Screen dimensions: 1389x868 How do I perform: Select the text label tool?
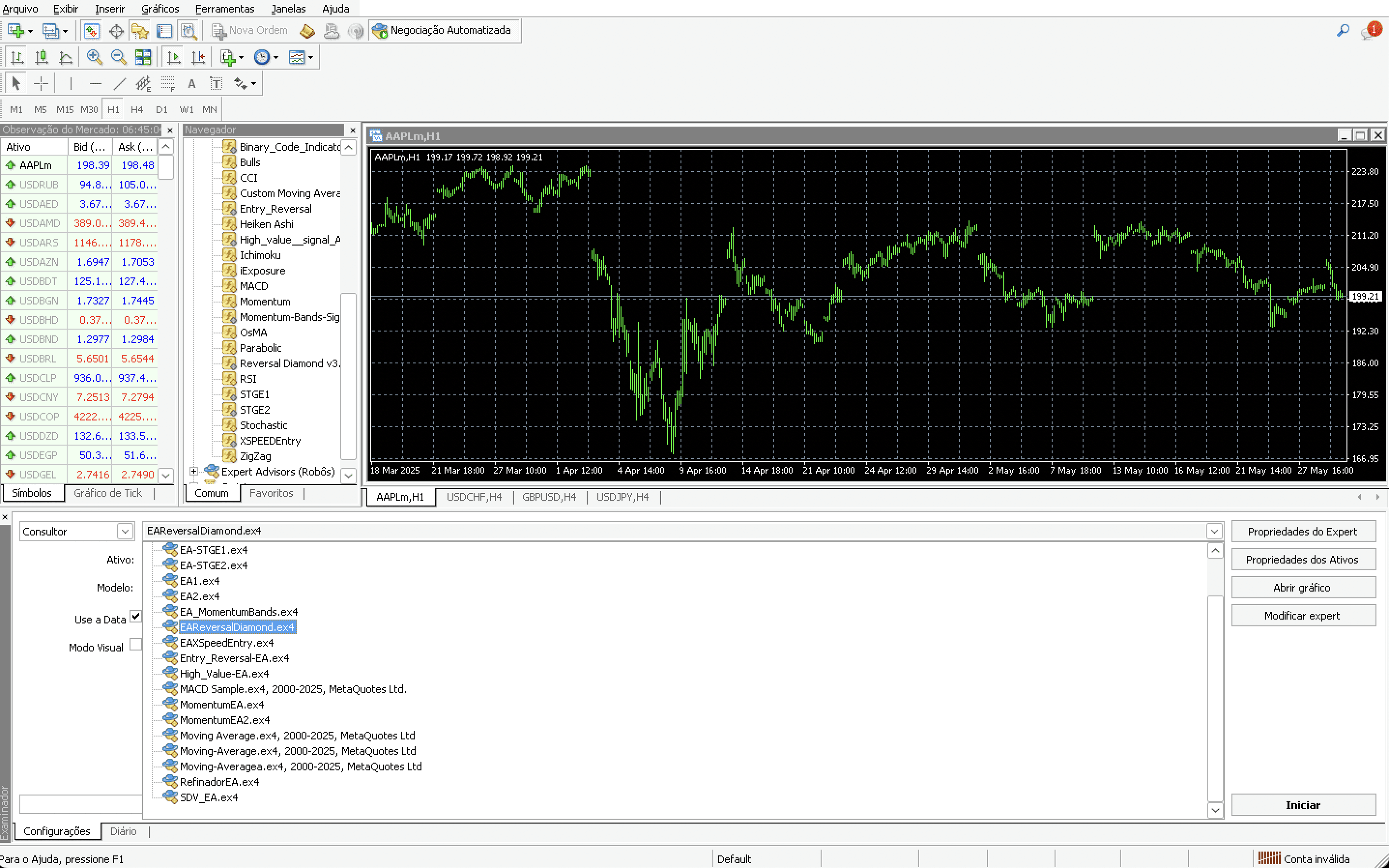(216, 84)
